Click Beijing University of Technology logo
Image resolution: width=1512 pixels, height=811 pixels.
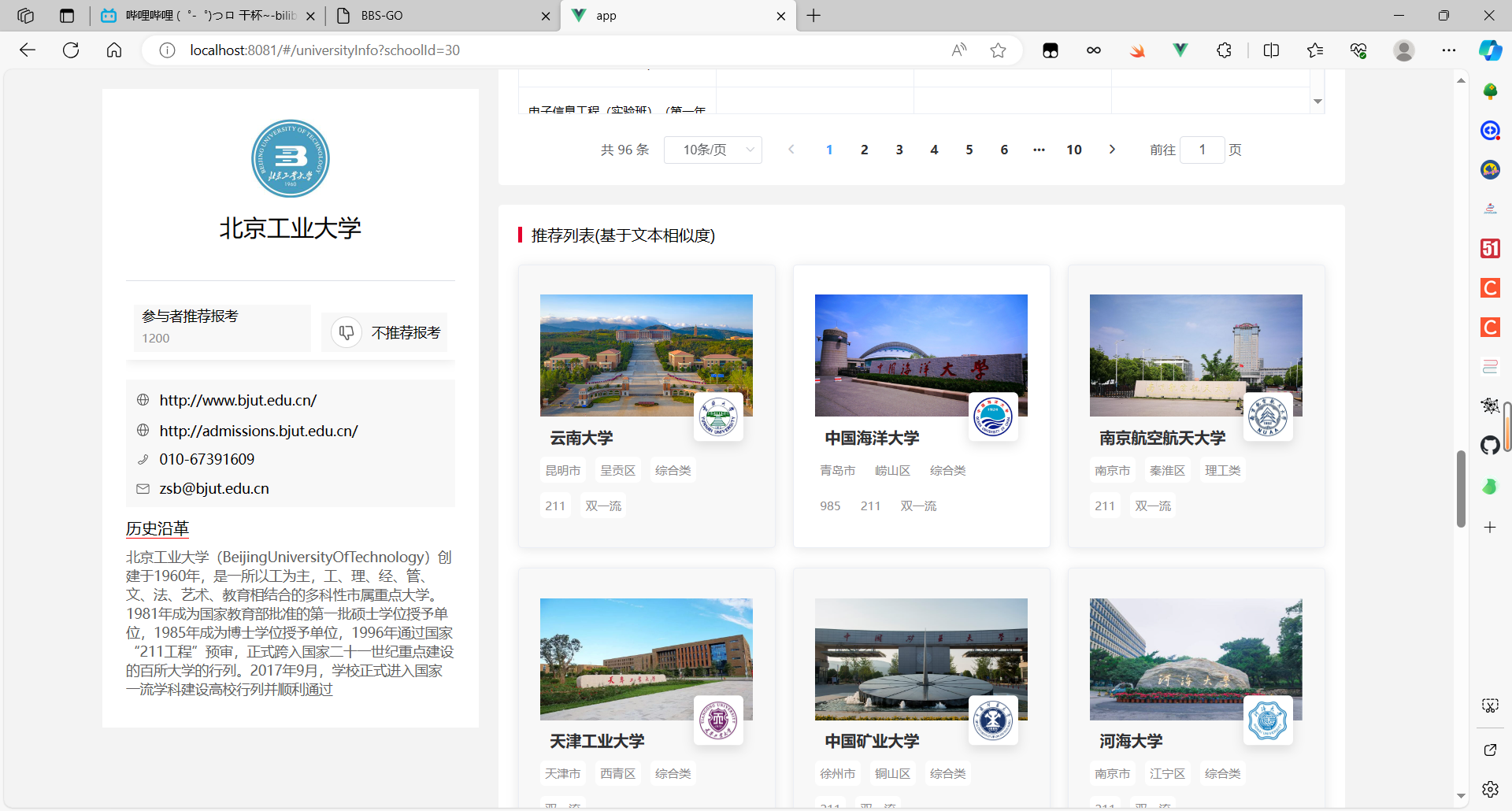point(291,158)
